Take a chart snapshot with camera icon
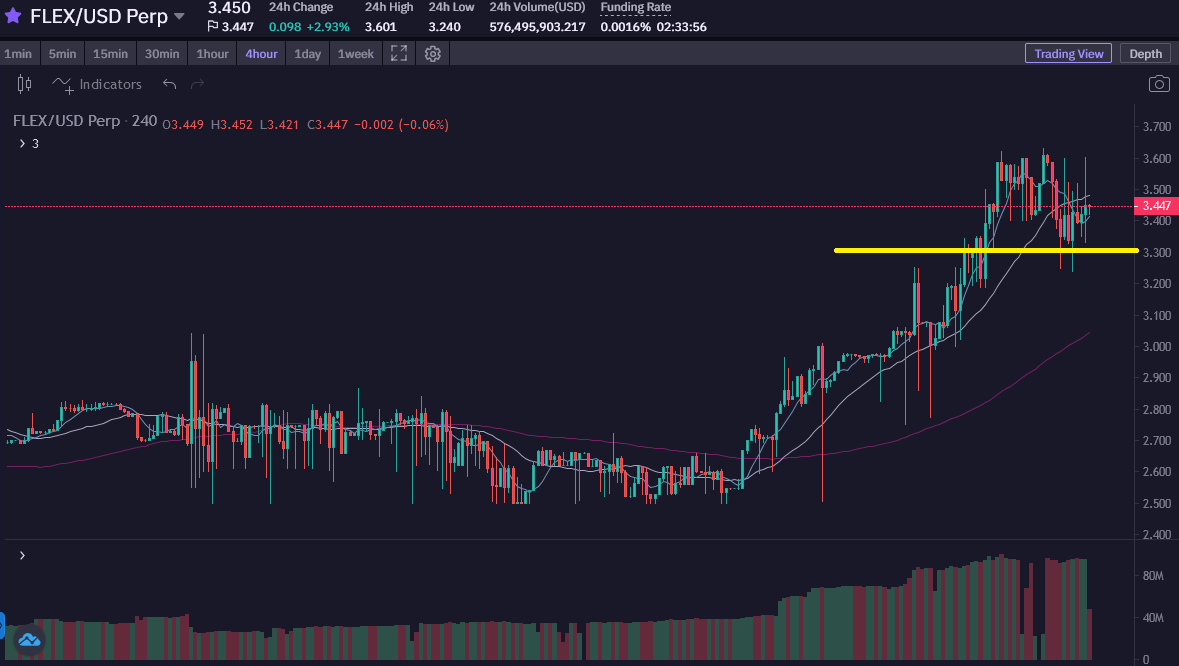Viewport: 1179px width, 666px height. pos(1159,84)
